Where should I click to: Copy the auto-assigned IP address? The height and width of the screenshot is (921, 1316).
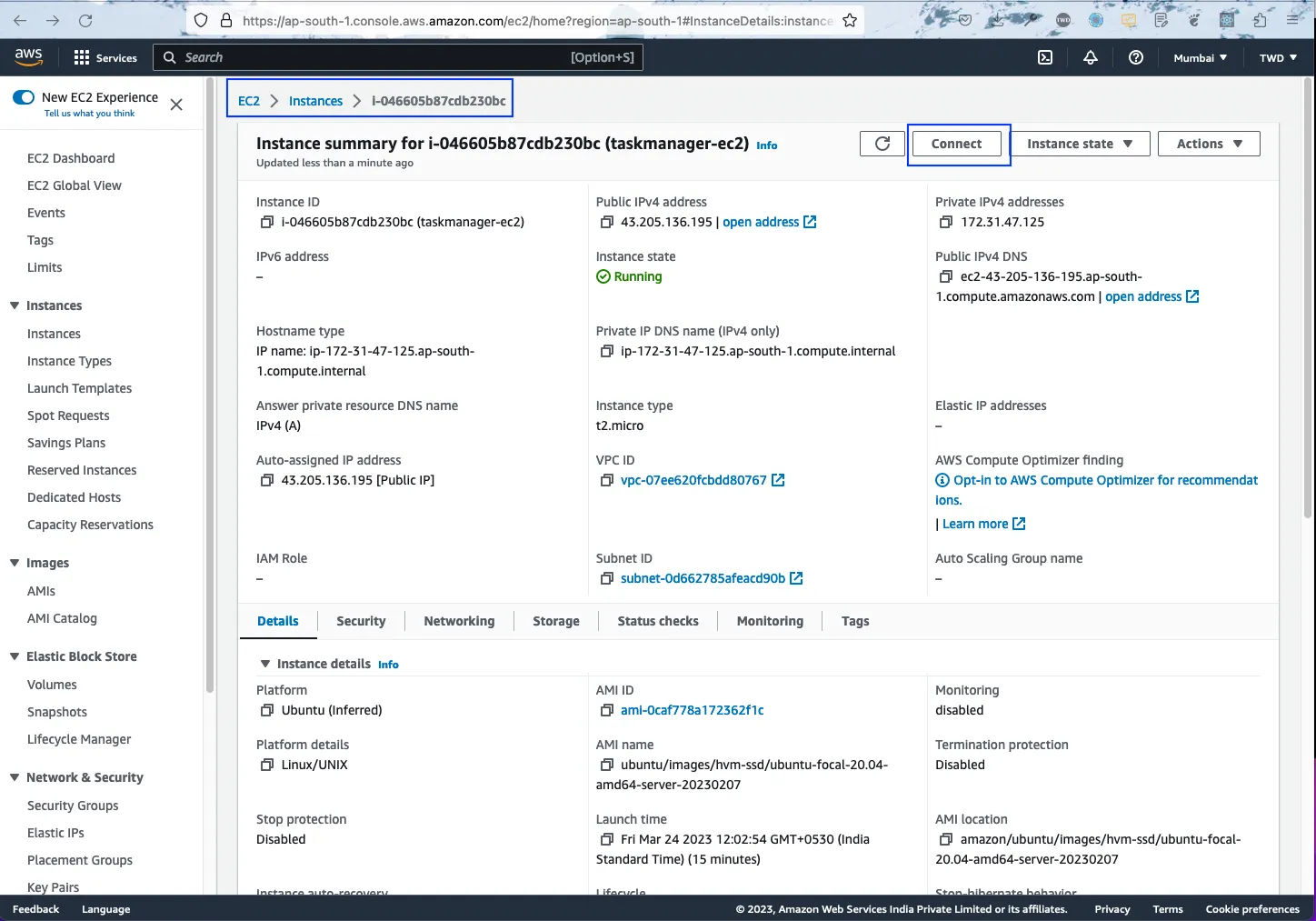pos(267,480)
